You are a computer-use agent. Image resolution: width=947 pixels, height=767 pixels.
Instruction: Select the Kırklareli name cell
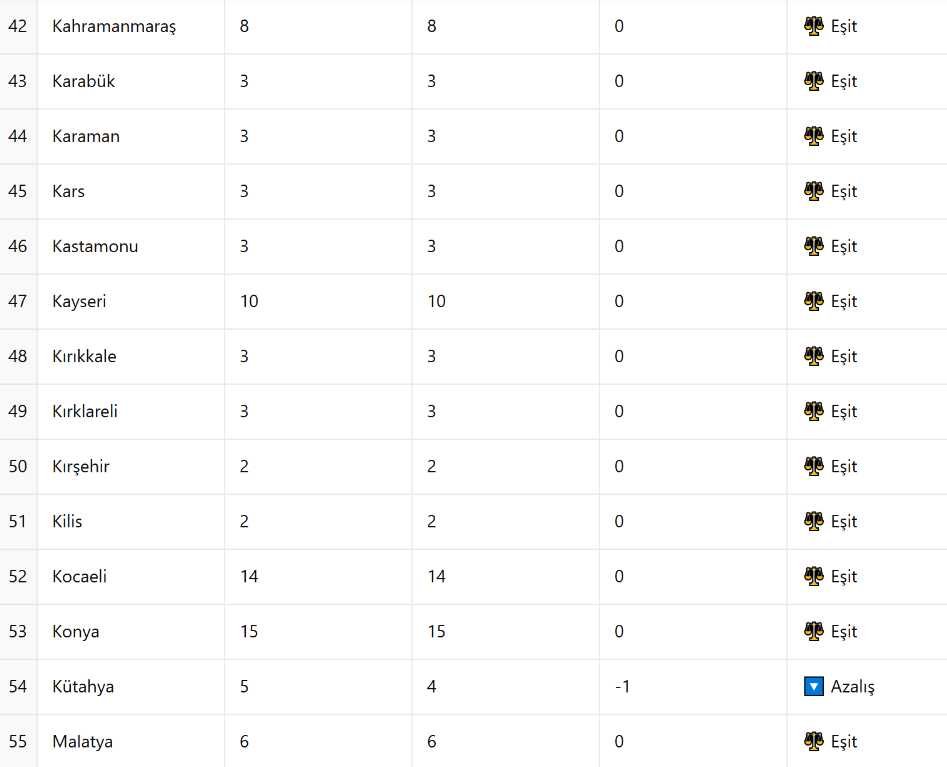[131, 411]
